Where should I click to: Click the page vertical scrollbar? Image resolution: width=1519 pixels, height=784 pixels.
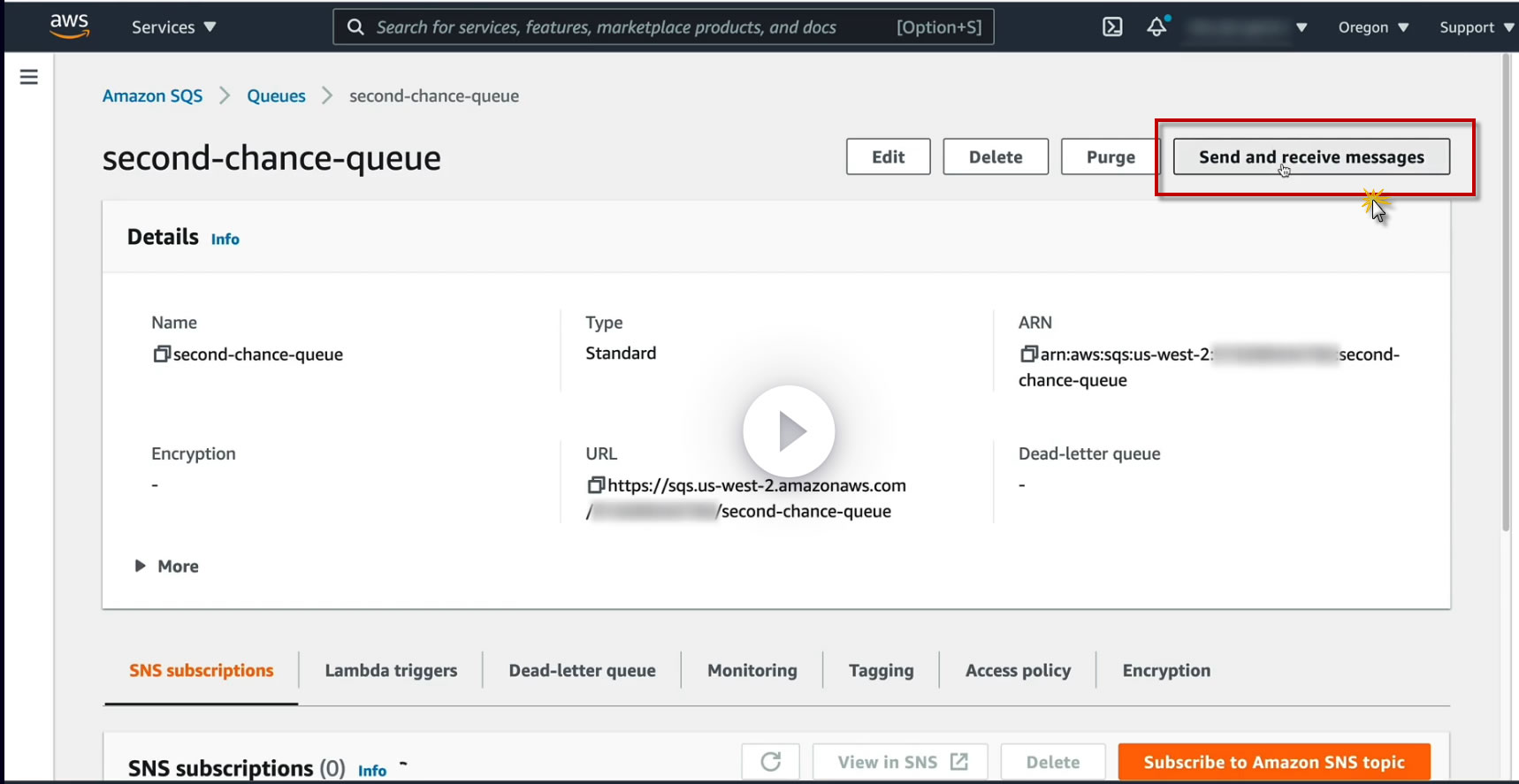coord(1506,292)
